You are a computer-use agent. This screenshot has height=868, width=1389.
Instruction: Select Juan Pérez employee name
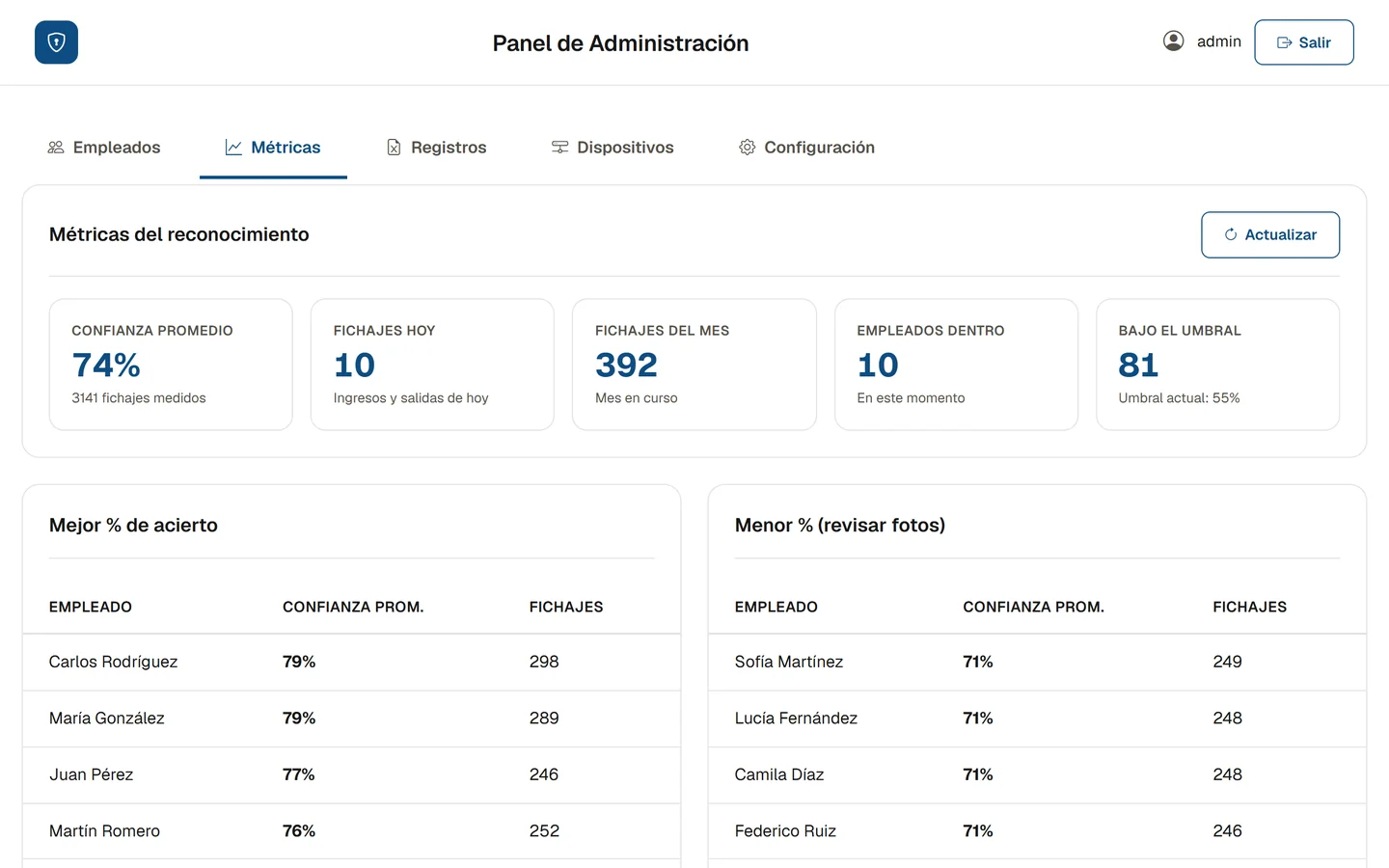[x=92, y=774]
